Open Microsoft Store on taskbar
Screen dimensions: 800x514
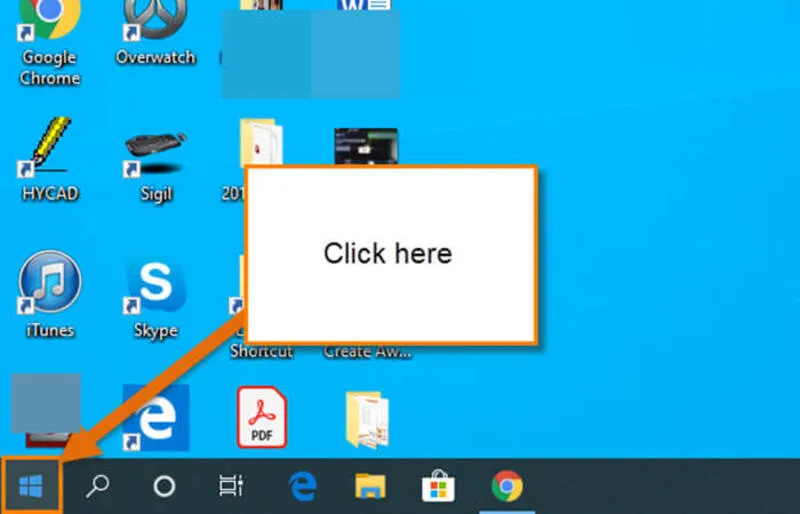pos(438,486)
